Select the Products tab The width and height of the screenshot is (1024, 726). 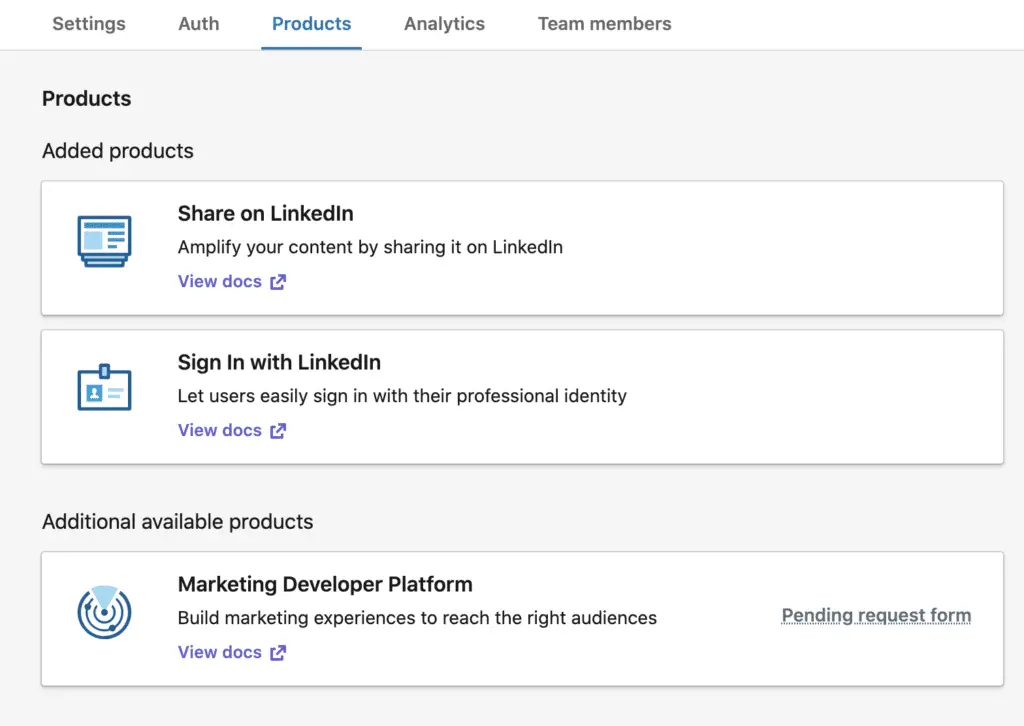[x=312, y=24]
